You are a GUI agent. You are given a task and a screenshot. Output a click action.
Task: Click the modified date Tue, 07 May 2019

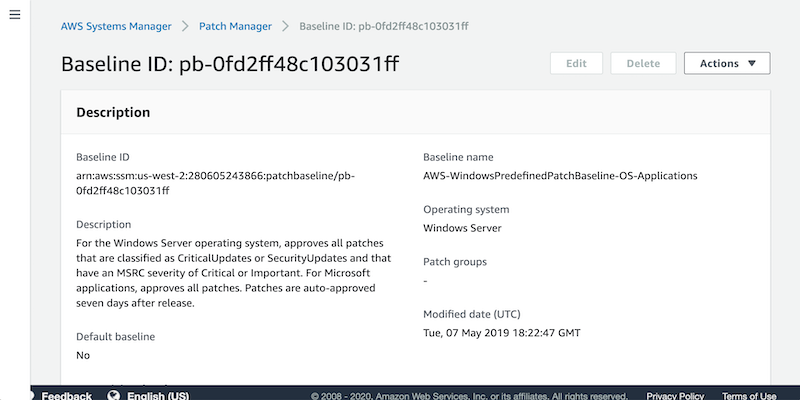[502, 333]
